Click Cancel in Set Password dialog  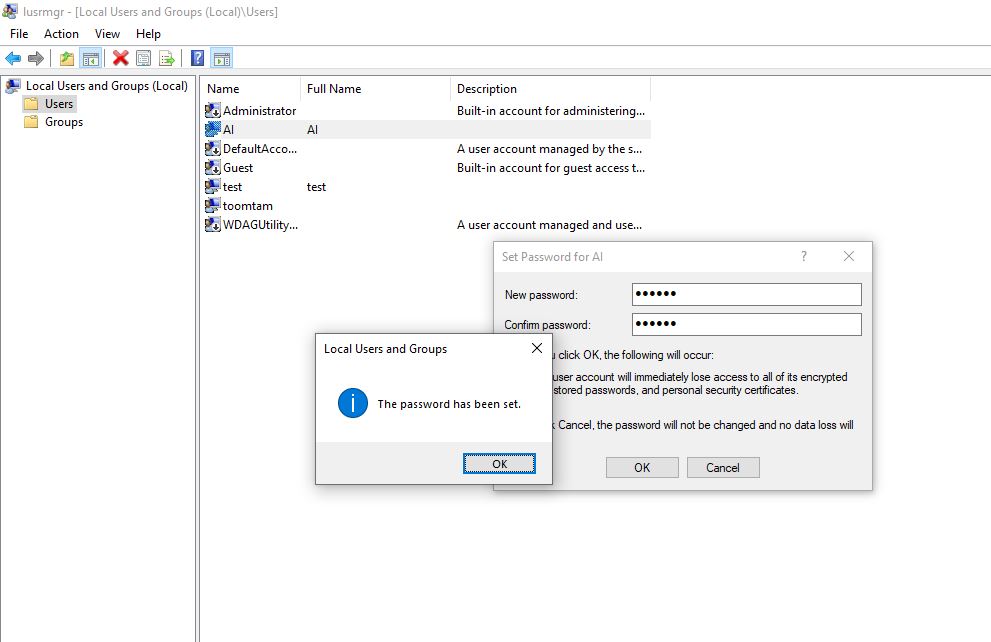(723, 468)
